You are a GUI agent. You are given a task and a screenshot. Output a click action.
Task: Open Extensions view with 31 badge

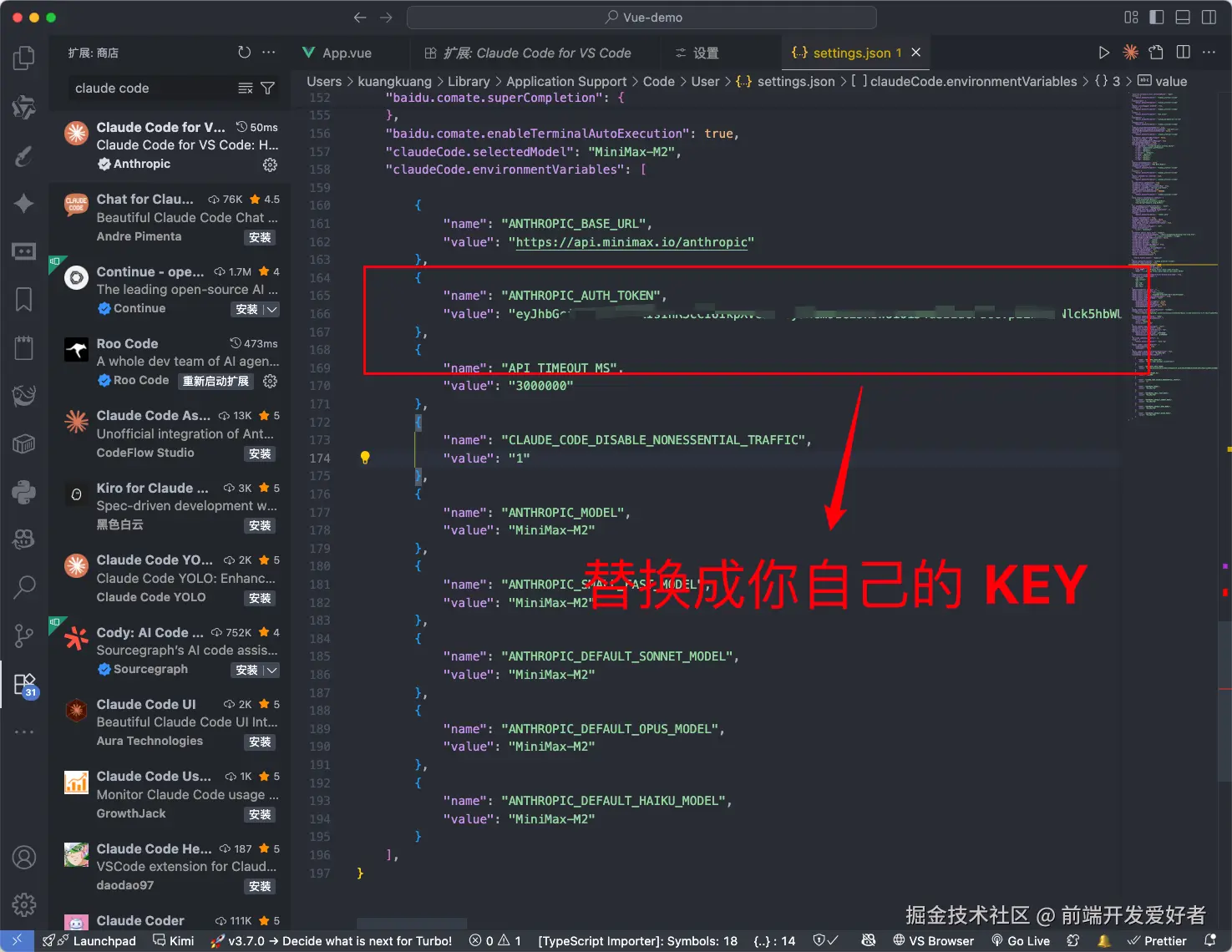click(x=25, y=685)
